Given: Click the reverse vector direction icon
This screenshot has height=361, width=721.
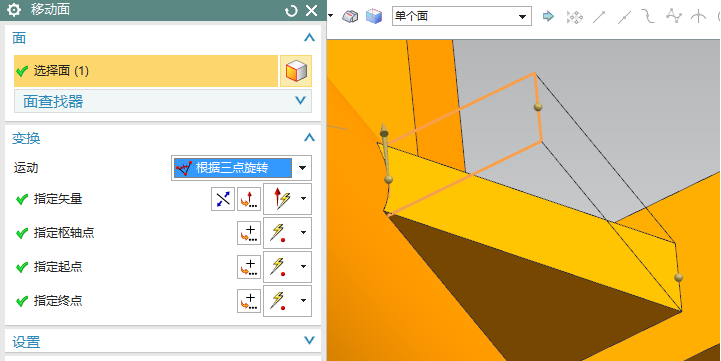Looking at the screenshot, I should click(x=223, y=199).
